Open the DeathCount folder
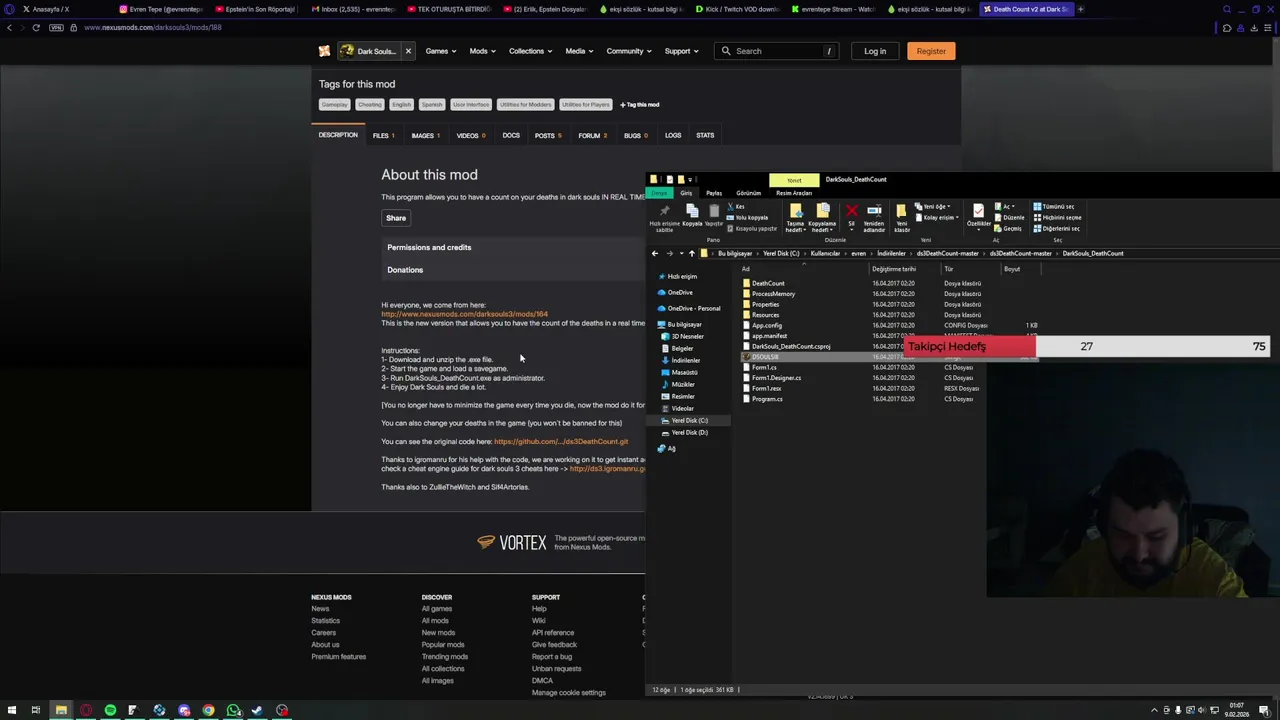The width and height of the screenshot is (1280, 720). (x=767, y=283)
